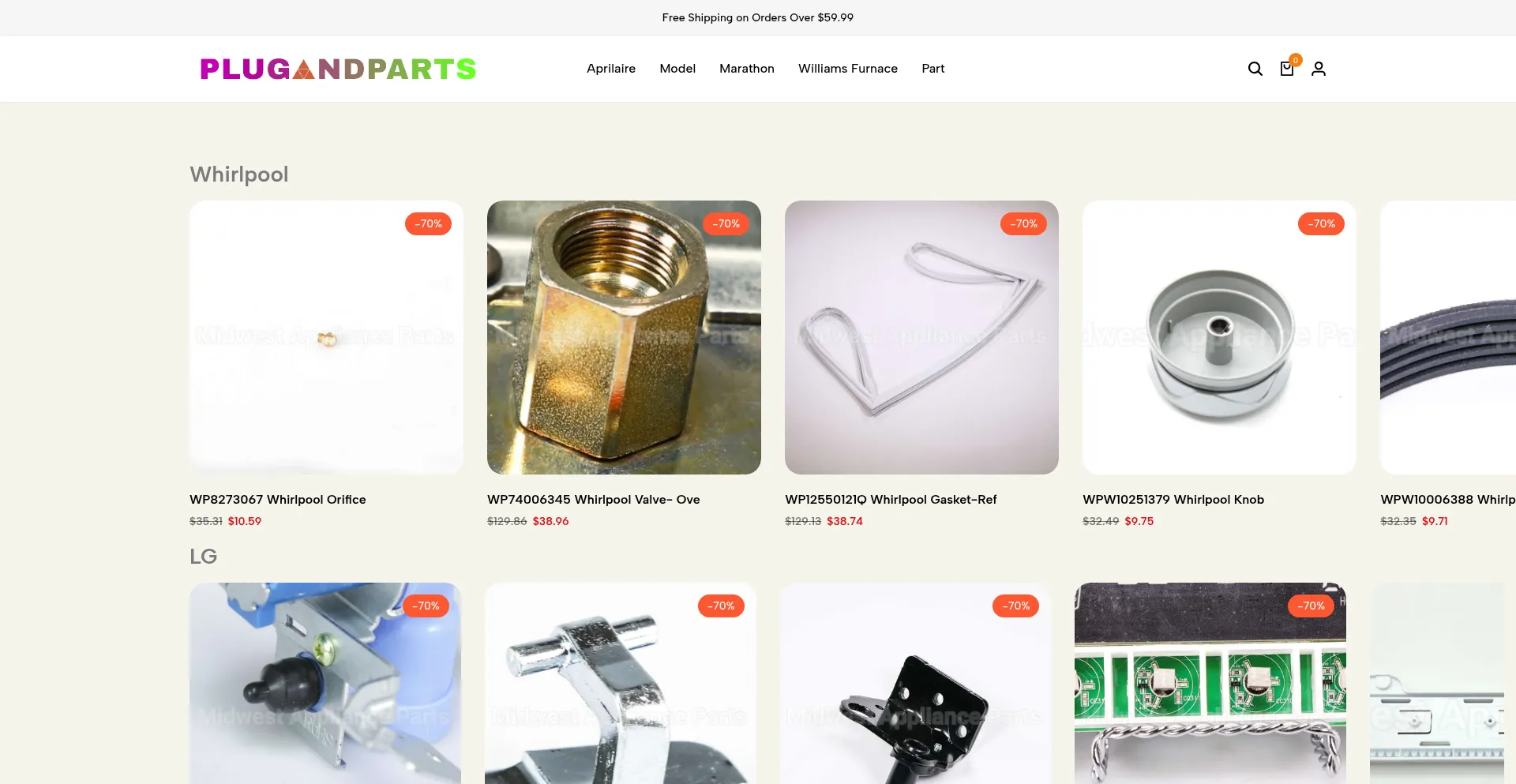Click the -70% badge on the LG circuit board
Viewport: 1516px width, 784px height.
pyautogui.click(x=1311, y=606)
